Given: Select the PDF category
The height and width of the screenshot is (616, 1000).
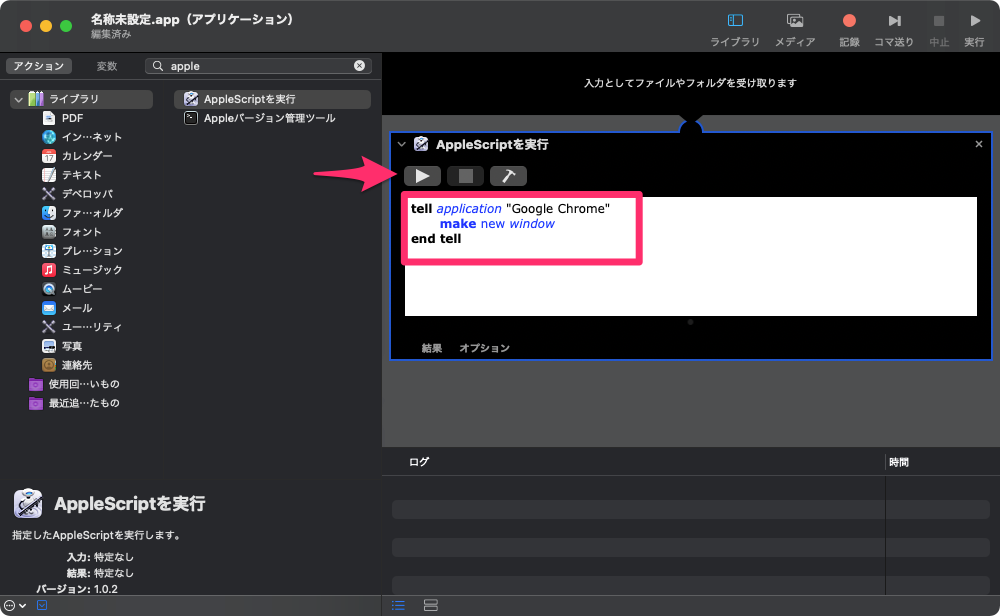Looking at the screenshot, I should coord(72,118).
